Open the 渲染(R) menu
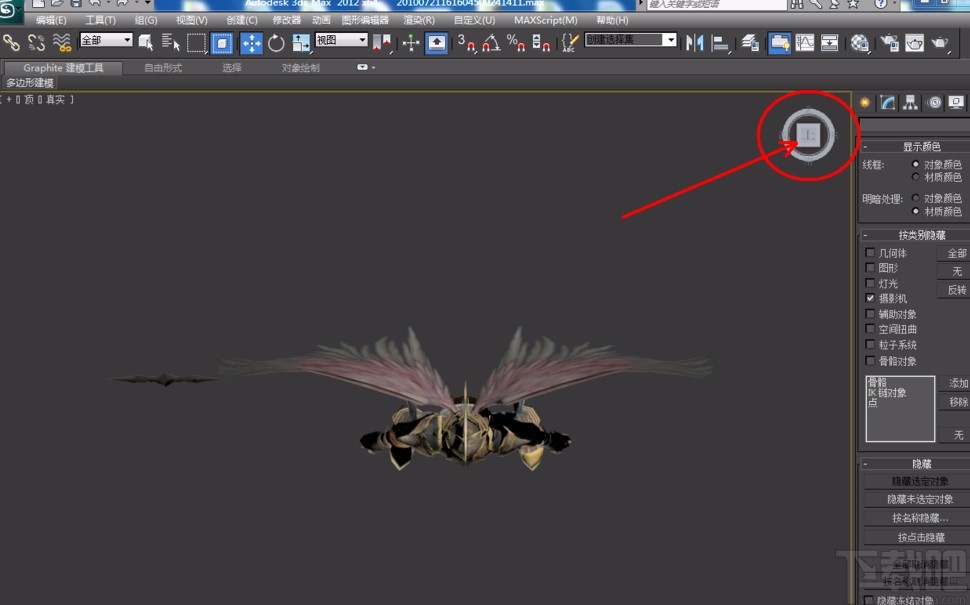970x605 pixels. (x=418, y=20)
